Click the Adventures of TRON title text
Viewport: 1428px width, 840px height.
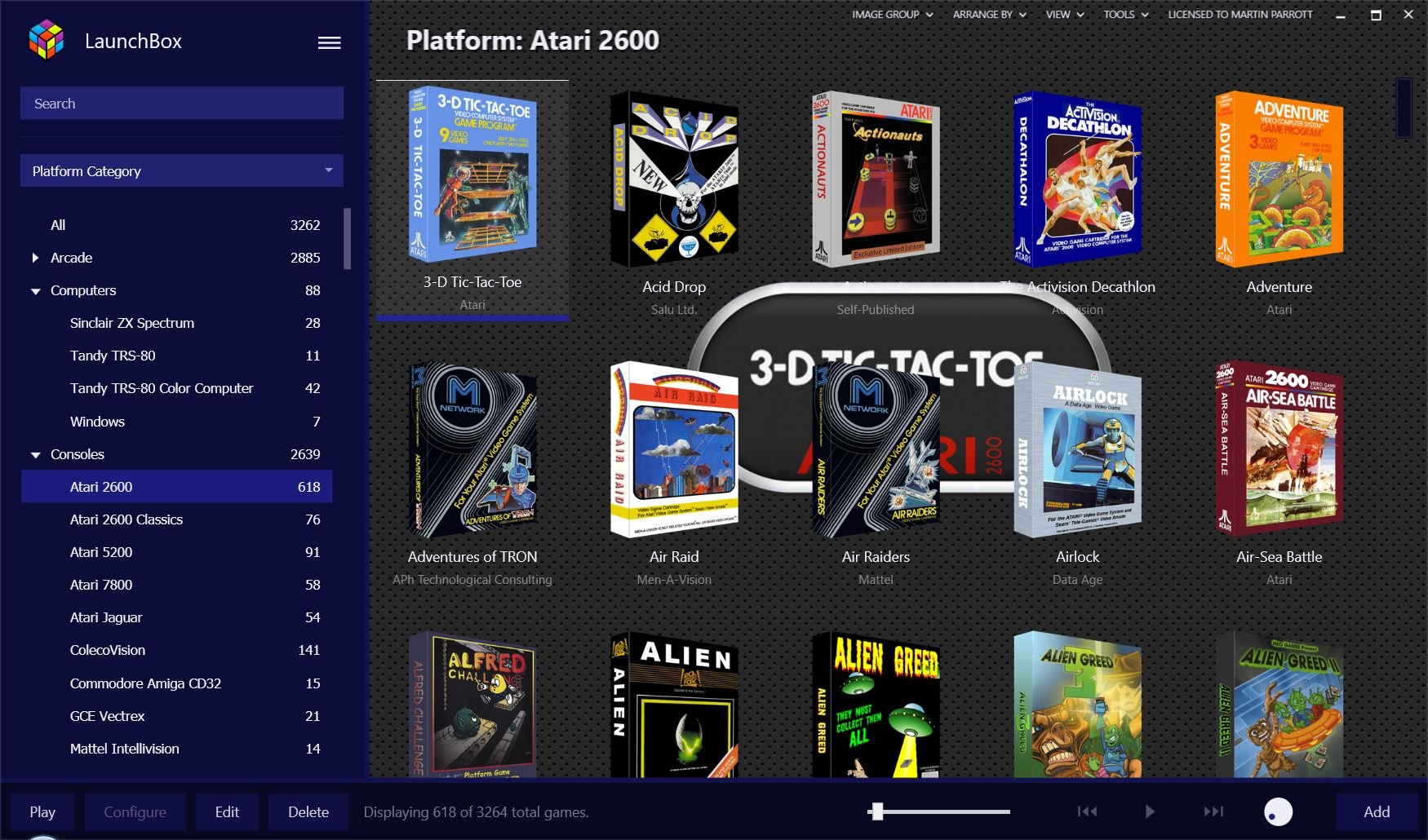[x=472, y=557]
